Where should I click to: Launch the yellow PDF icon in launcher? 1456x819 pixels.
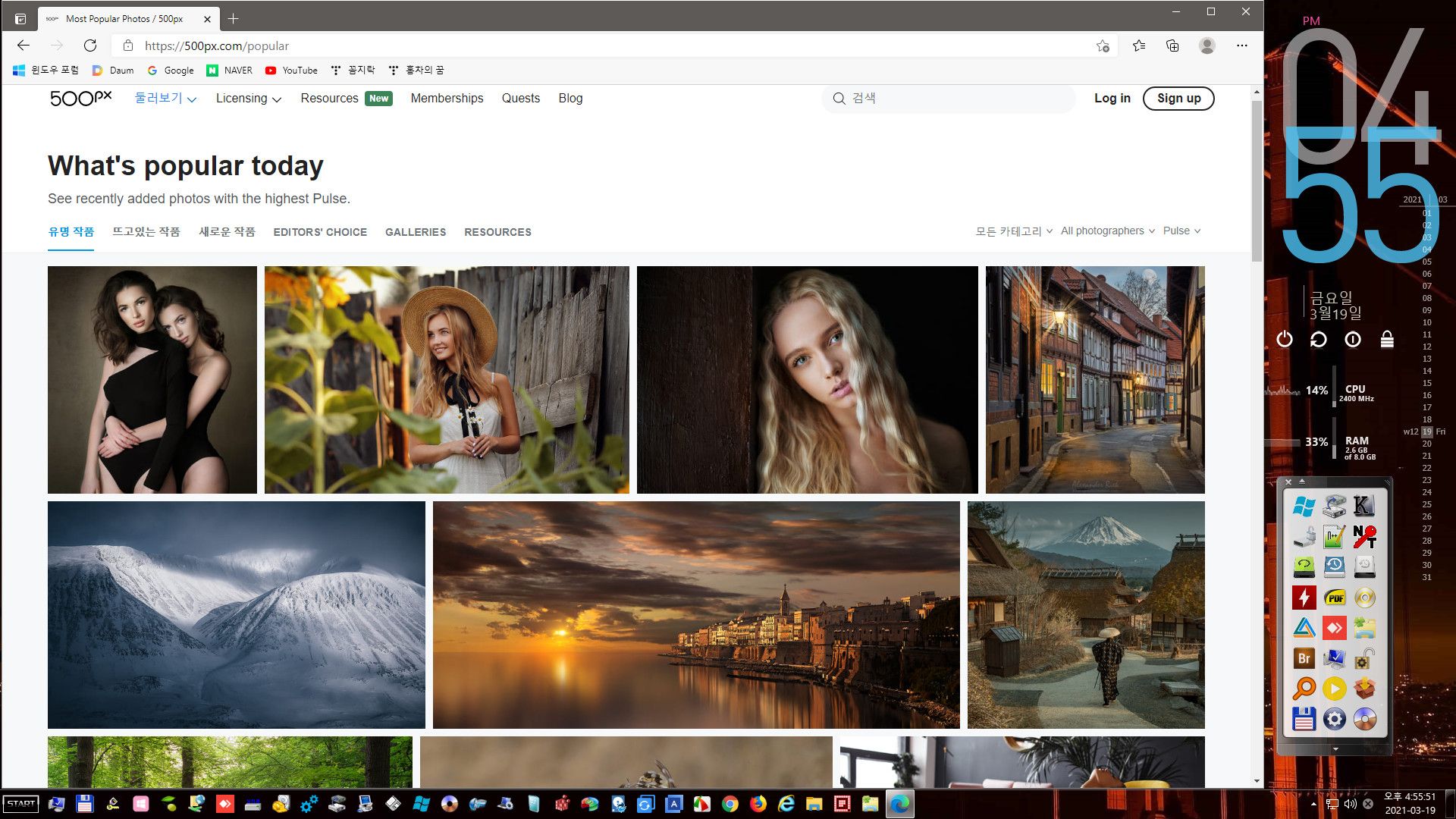click(x=1334, y=598)
